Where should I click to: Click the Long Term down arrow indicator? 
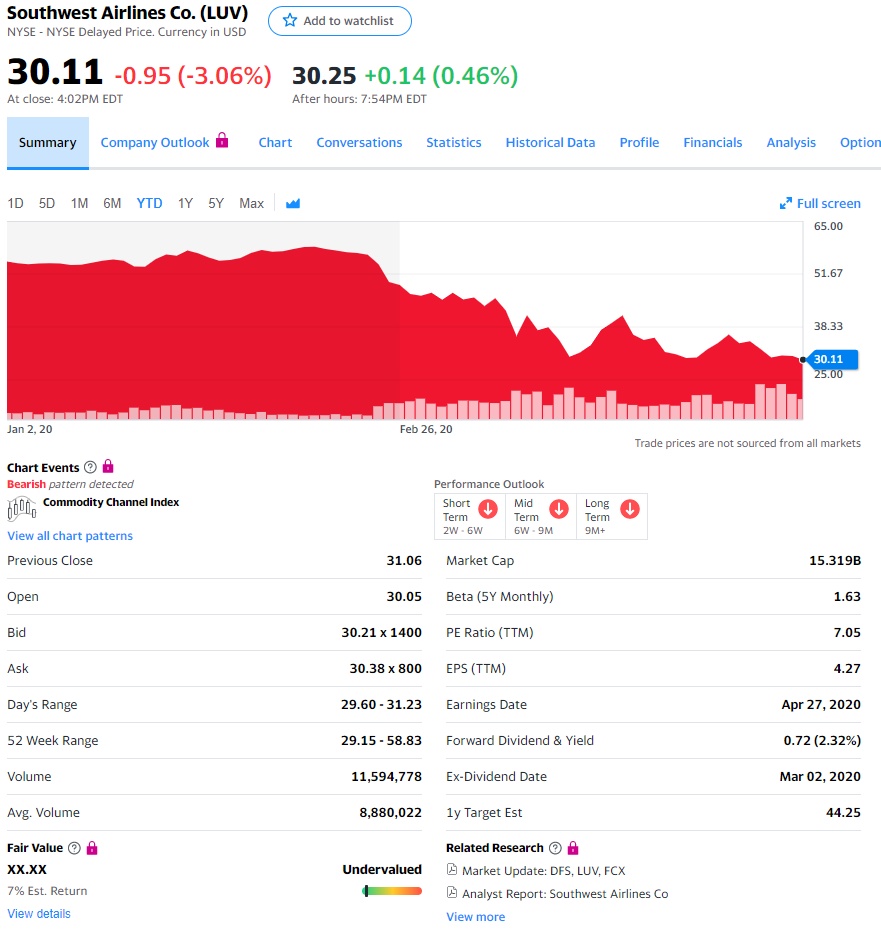tap(629, 509)
